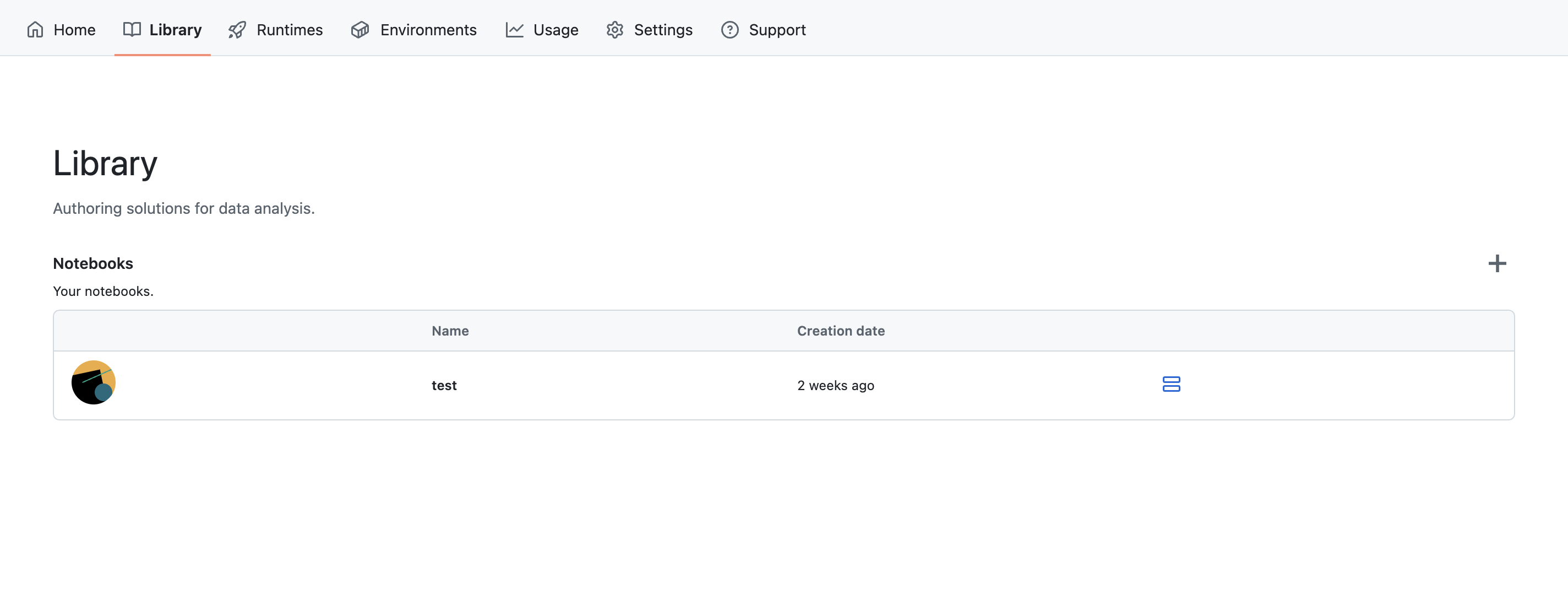Open the Home tab label
Screen dimensions: 1568x605
click(x=74, y=30)
